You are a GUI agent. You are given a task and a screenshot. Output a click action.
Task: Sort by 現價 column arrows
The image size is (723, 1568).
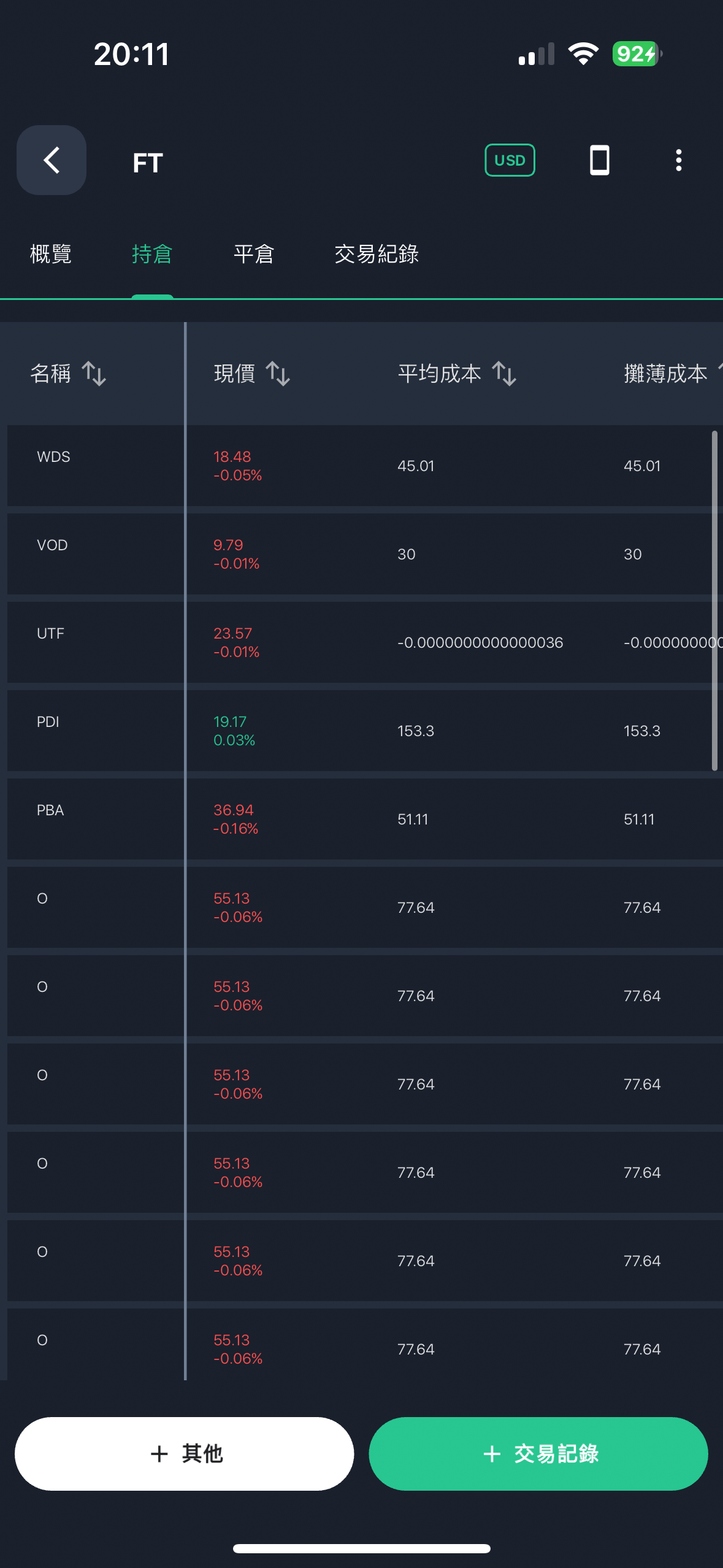278,373
